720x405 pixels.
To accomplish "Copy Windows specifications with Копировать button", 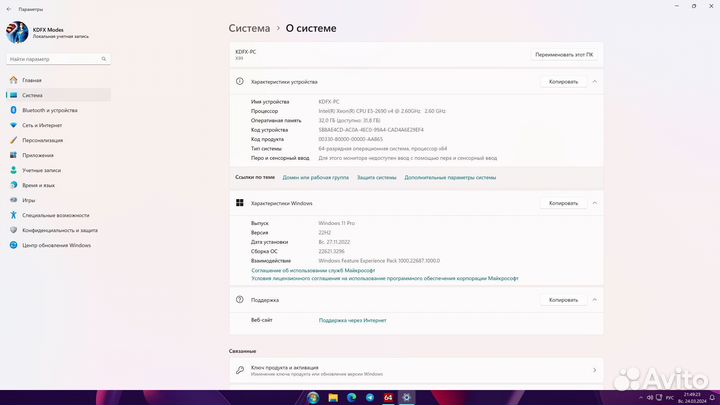I will 563,203.
